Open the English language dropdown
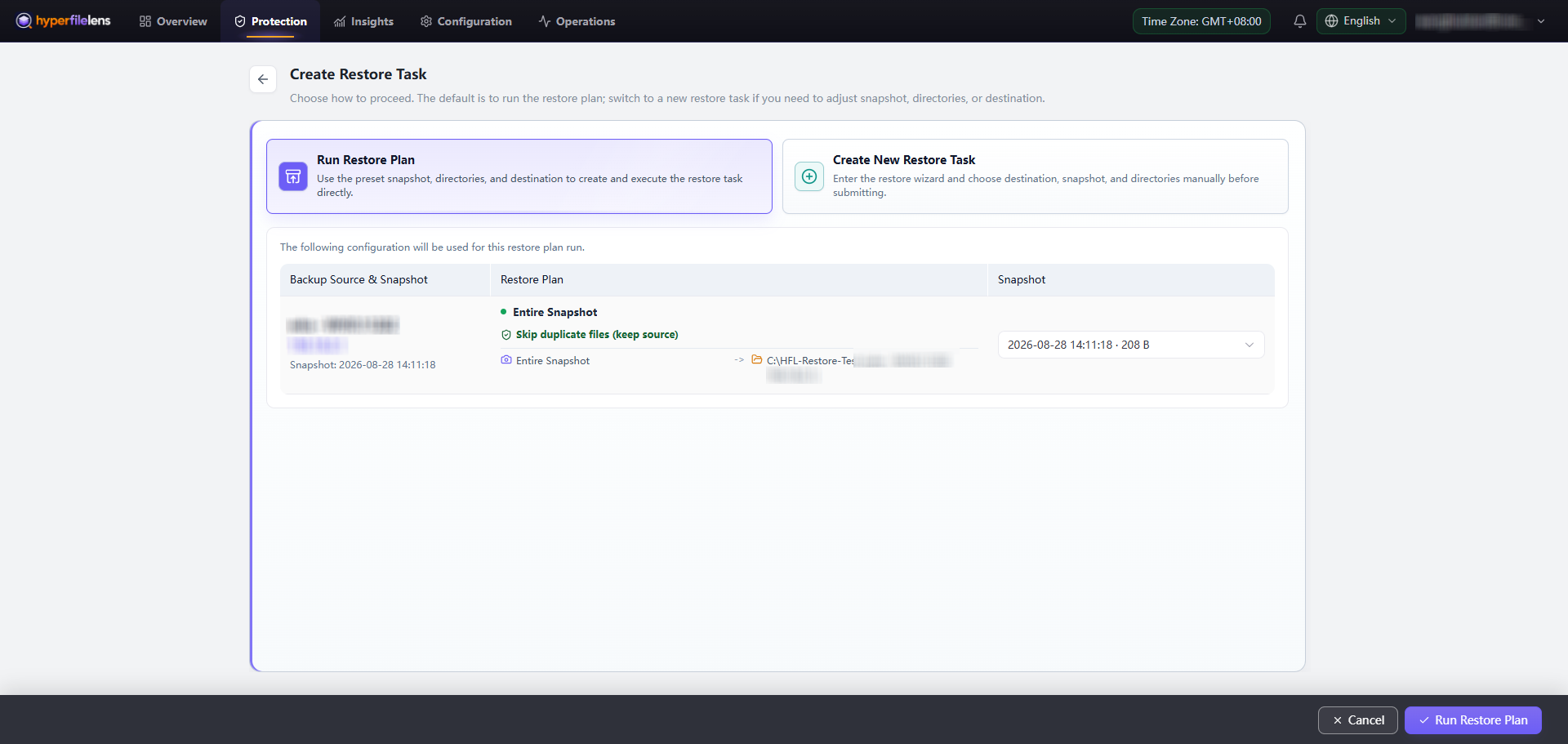Viewport: 1568px width, 744px height. pos(1361,21)
